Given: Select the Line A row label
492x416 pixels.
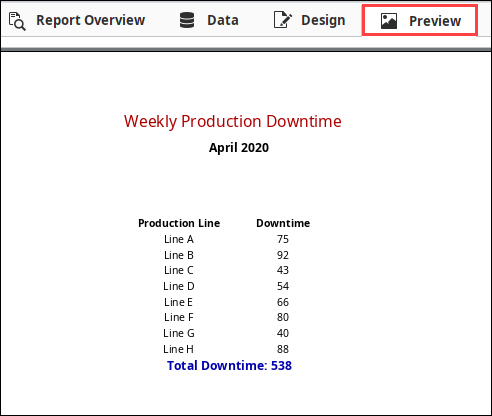Looking at the screenshot, I should click(x=179, y=239).
